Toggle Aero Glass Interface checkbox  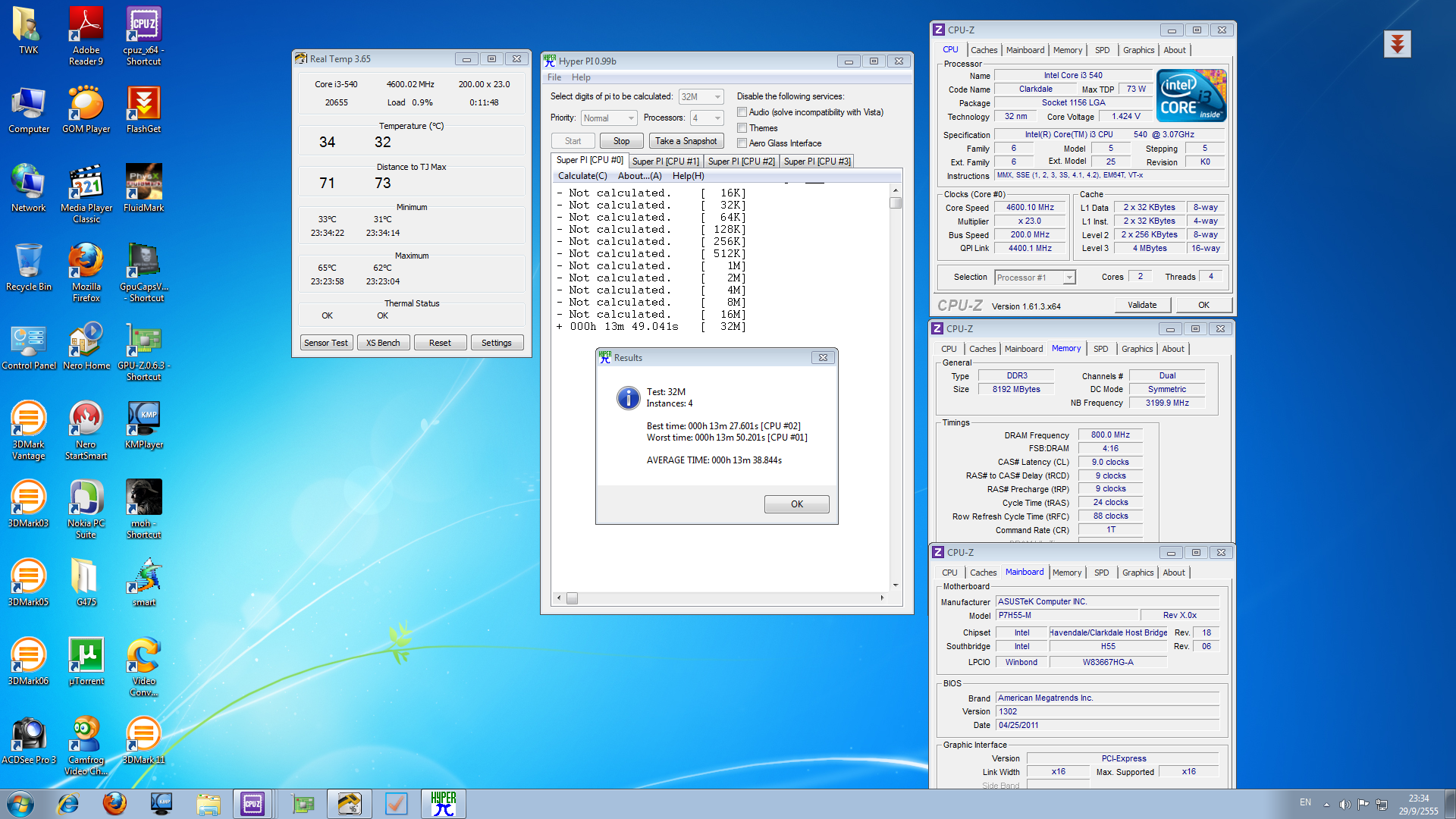[742, 143]
